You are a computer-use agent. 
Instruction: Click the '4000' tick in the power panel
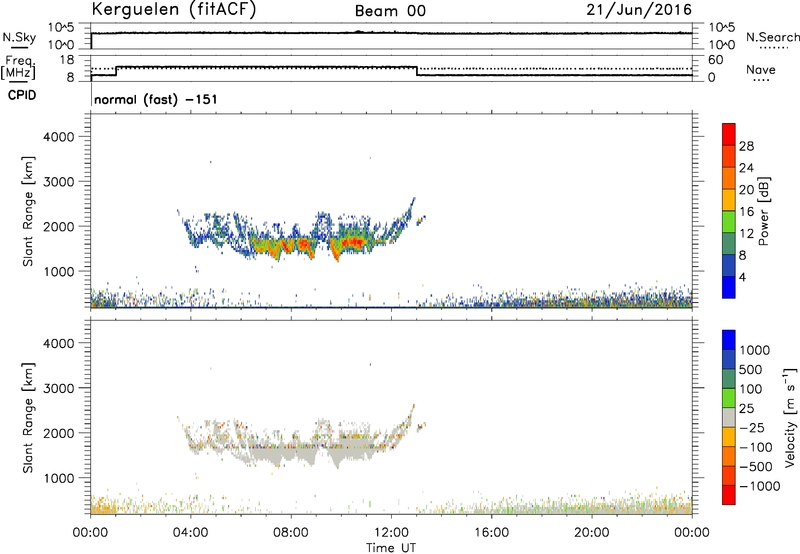(59, 137)
